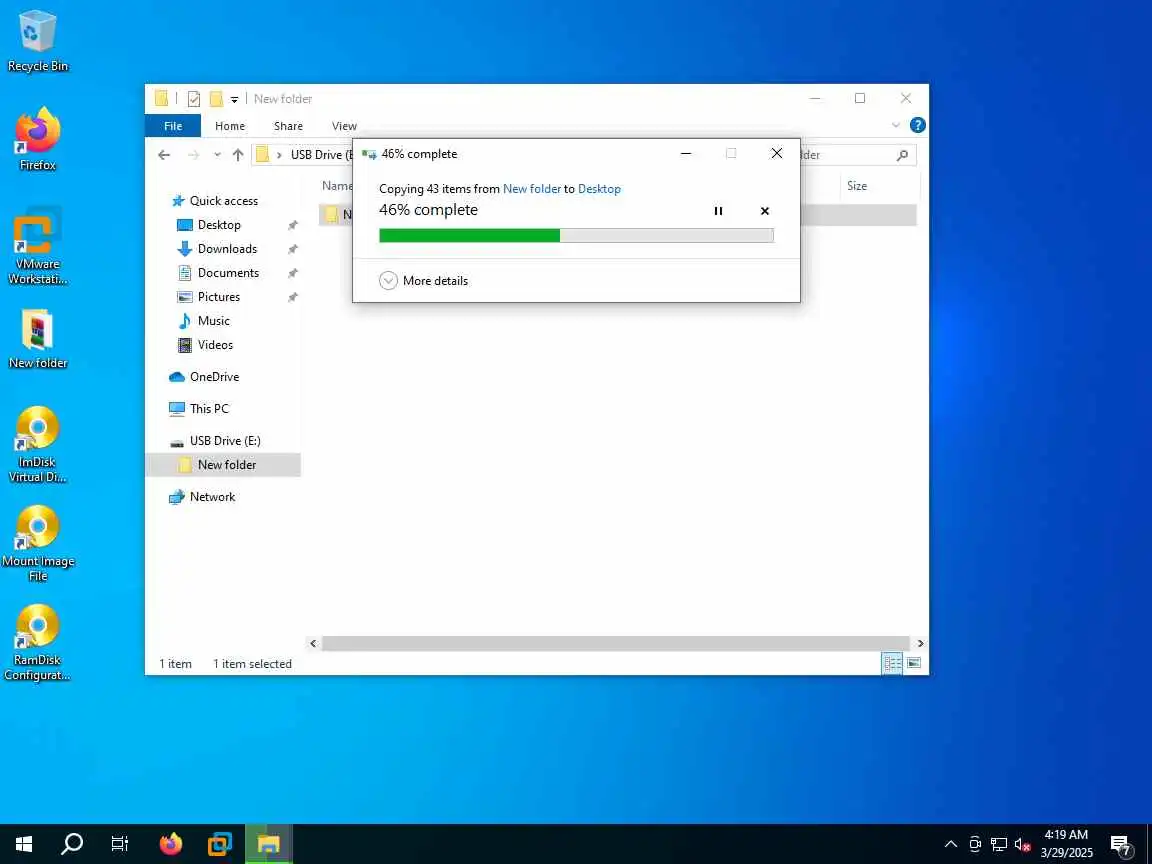This screenshot has height=864, width=1152.
Task: Expand More details in copy dialog
Action: pos(424,281)
